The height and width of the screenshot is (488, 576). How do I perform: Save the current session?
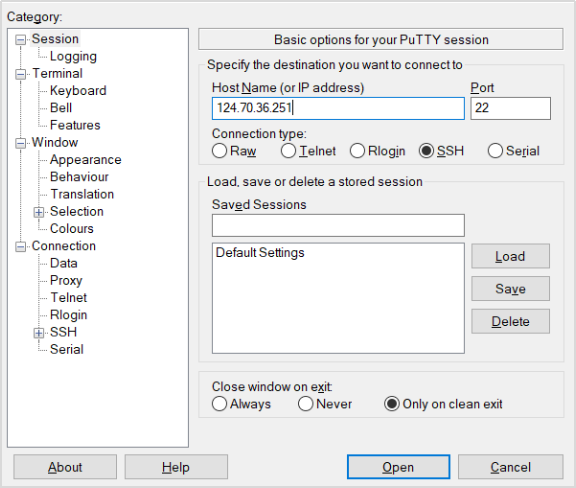tap(510, 289)
